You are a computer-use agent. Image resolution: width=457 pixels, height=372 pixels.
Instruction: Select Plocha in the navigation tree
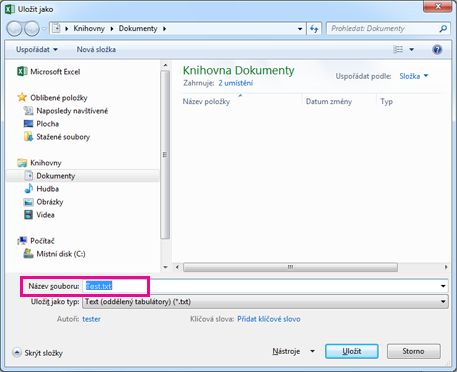click(x=47, y=124)
